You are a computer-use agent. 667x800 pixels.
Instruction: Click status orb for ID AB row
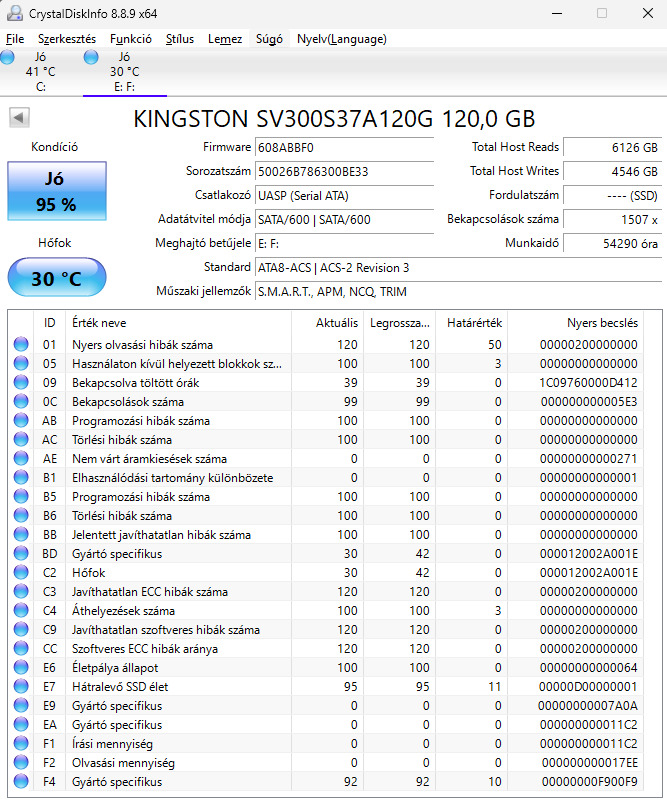(21, 420)
